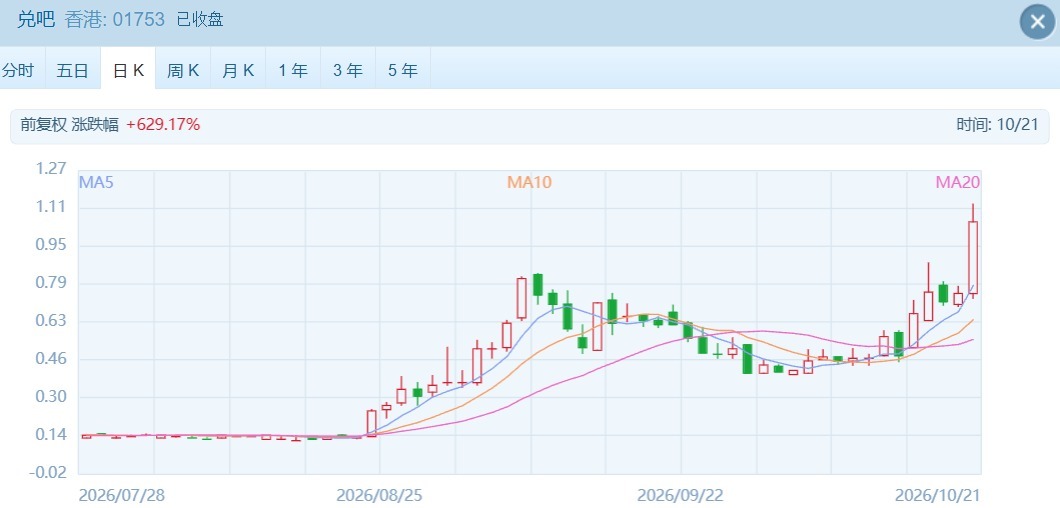The height and width of the screenshot is (508, 1060).
Task: Click the 已收盘 market status text
Action: tap(200, 20)
